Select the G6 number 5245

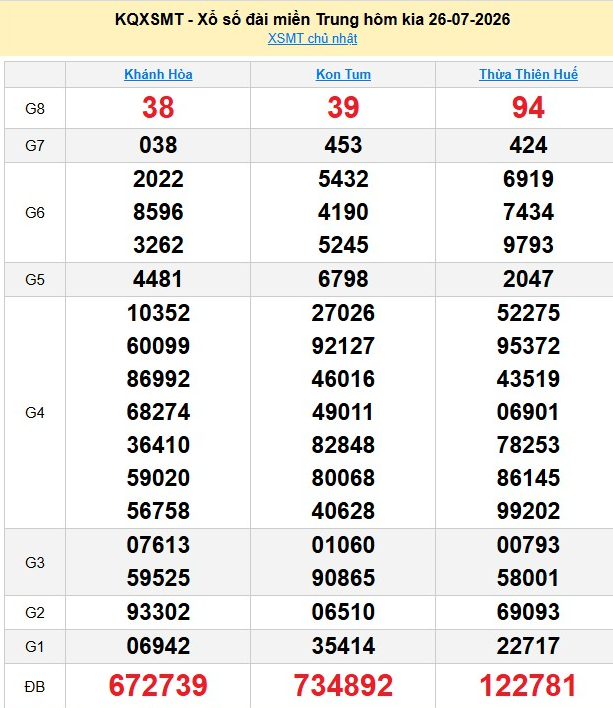[x=343, y=245]
